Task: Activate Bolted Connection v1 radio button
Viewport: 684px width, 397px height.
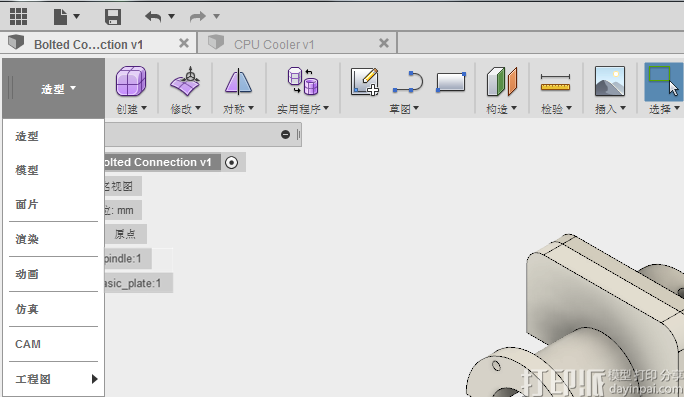Action: tap(231, 163)
